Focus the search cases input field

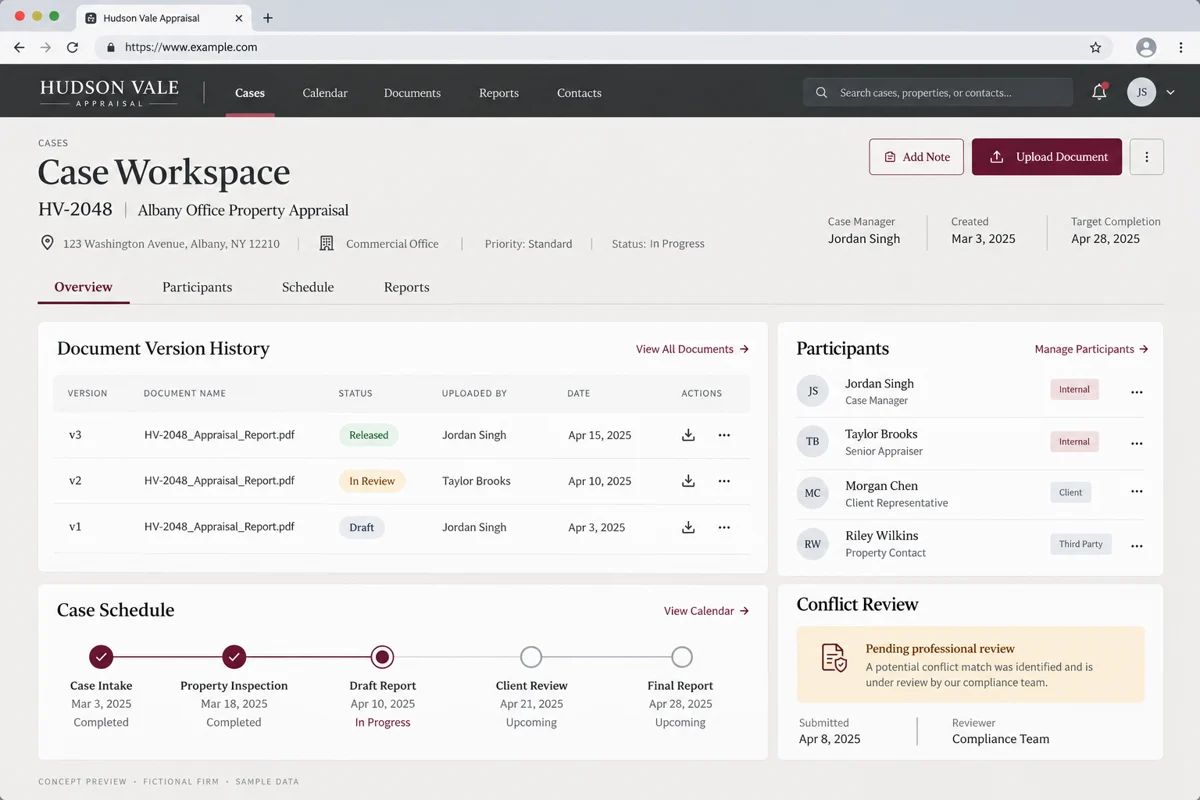938,93
